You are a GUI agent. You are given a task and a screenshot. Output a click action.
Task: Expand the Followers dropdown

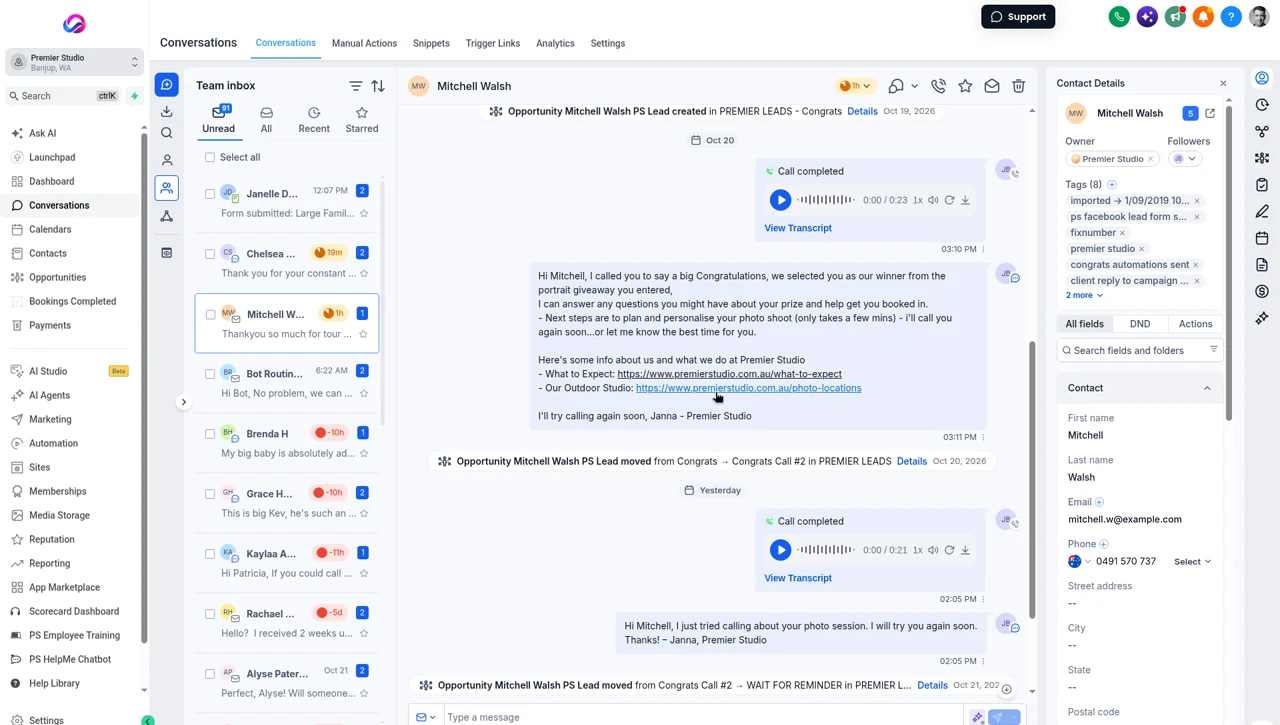coord(1185,159)
